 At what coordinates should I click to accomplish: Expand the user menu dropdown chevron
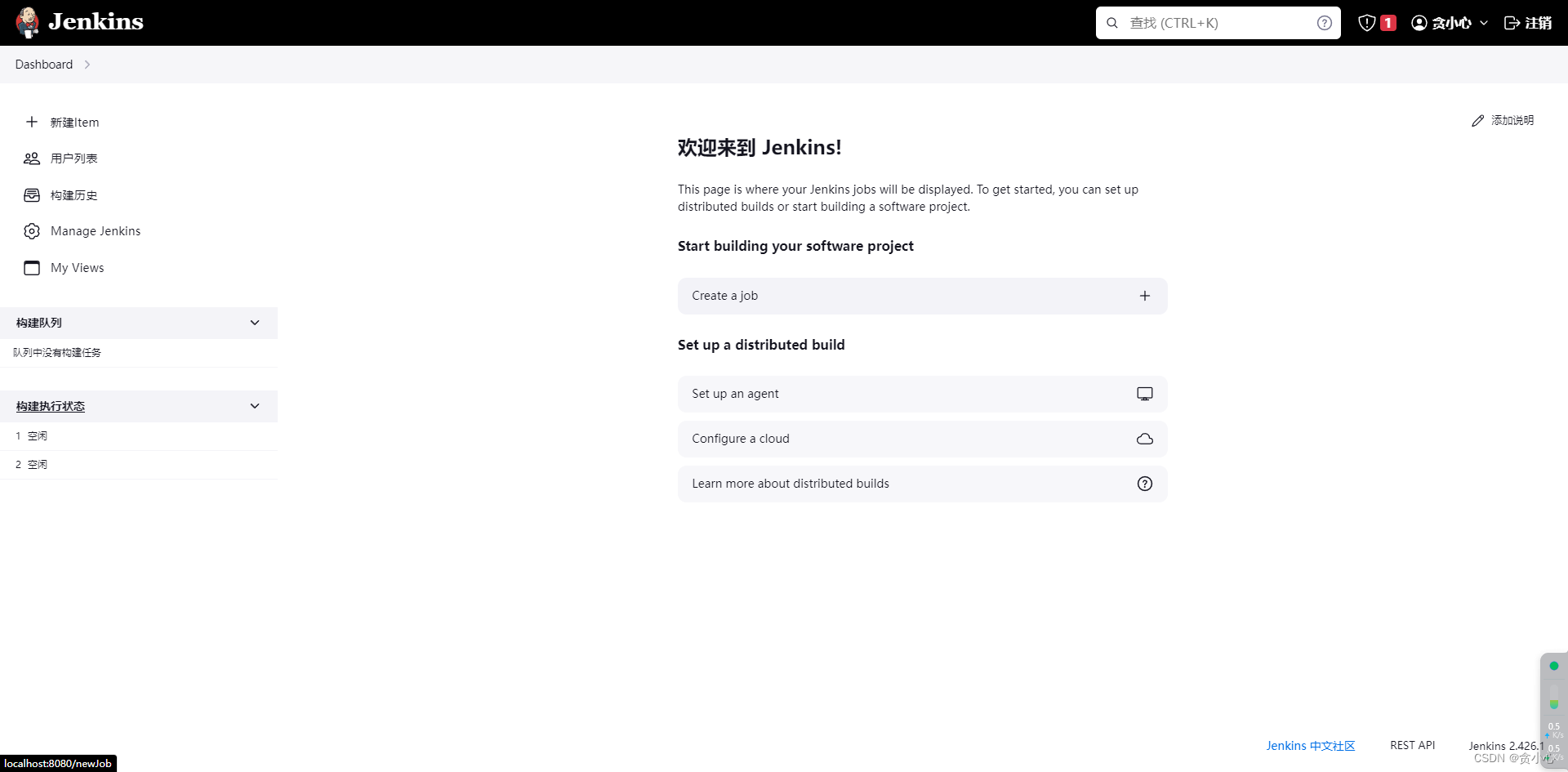(x=1484, y=23)
